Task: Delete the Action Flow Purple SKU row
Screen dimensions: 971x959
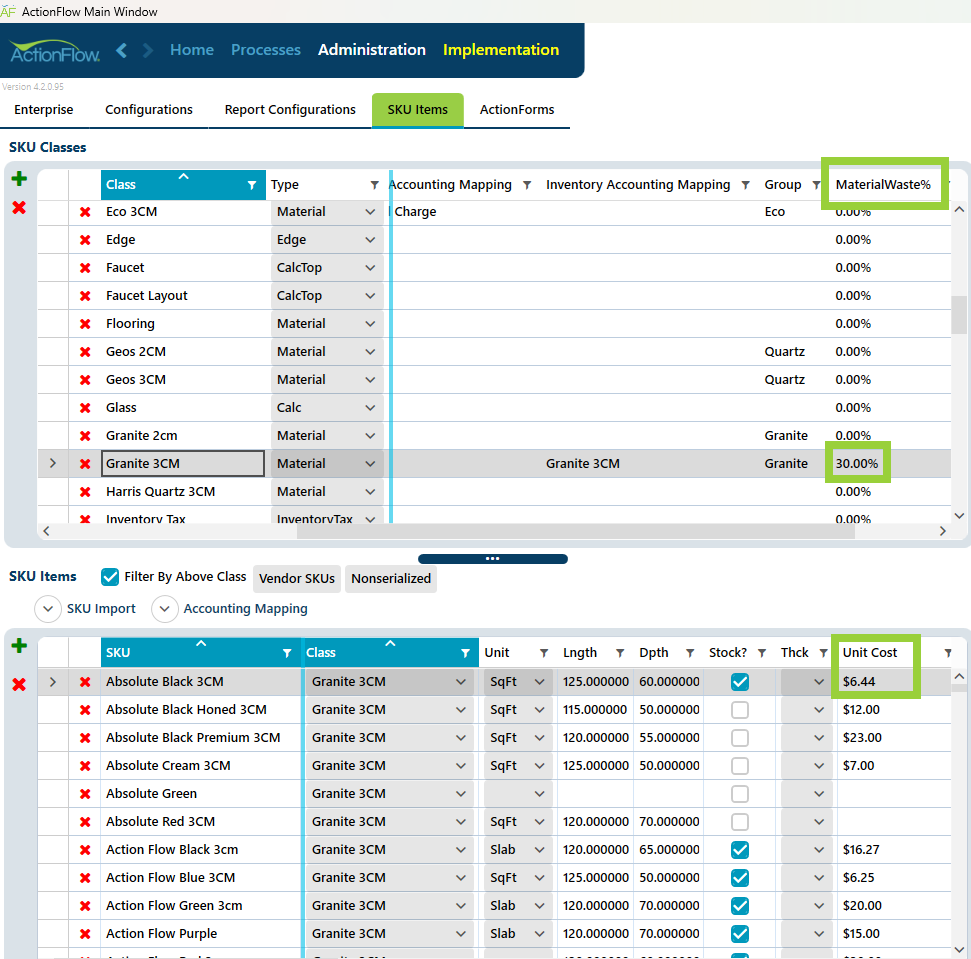Action: tap(85, 934)
